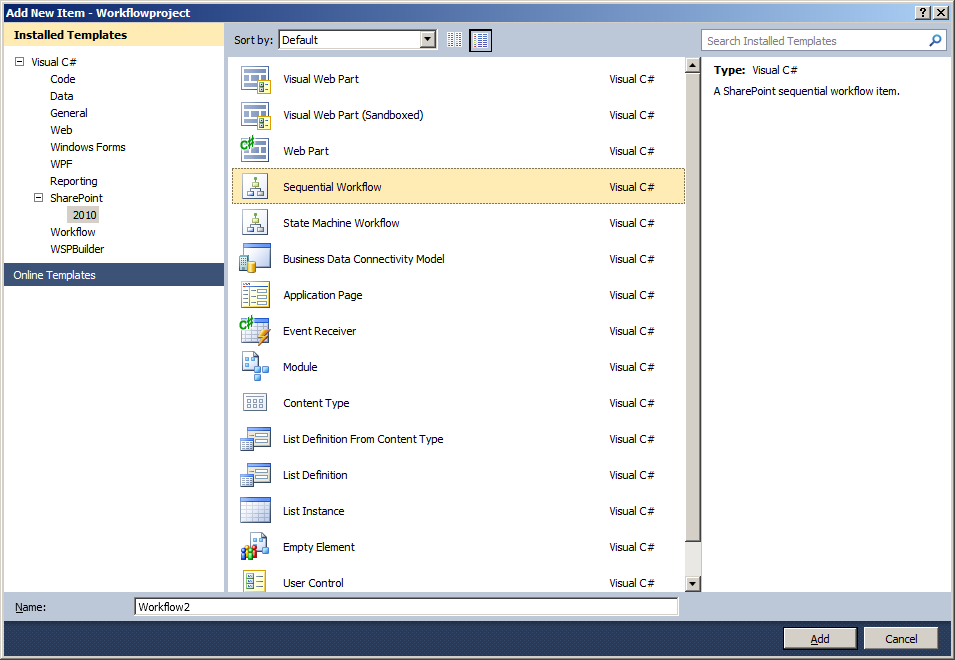Select the Visual C# root node

click(54, 62)
